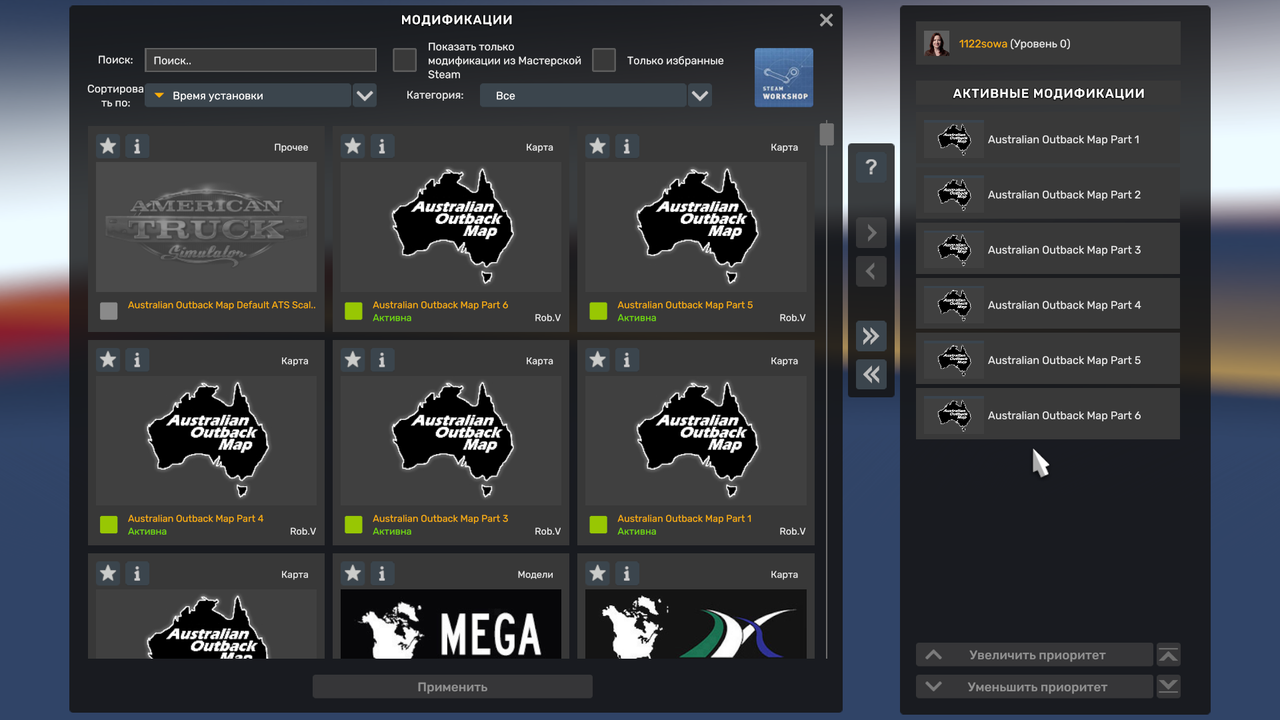Image resolution: width=1280 pixels, height=720 pixels.
Task: Click the Australian Outback Map Part 4 title
Action: coord(196,518)
